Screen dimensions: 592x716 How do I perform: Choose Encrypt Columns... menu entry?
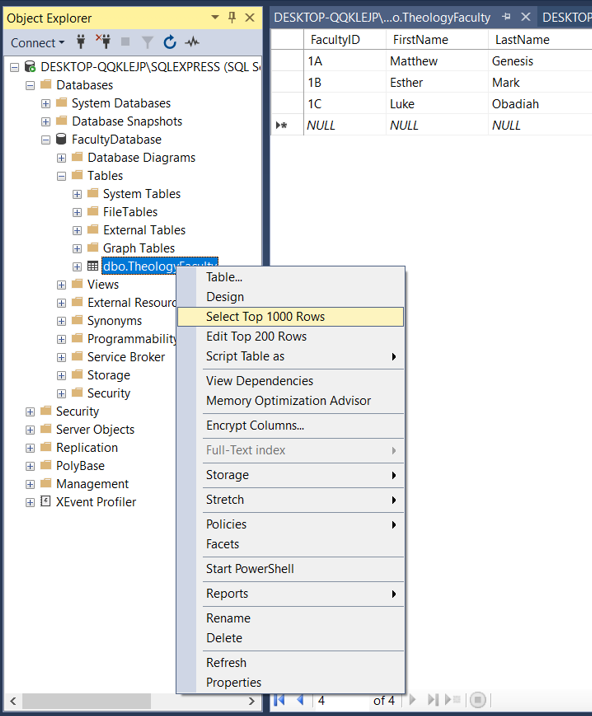click(291, 426)
